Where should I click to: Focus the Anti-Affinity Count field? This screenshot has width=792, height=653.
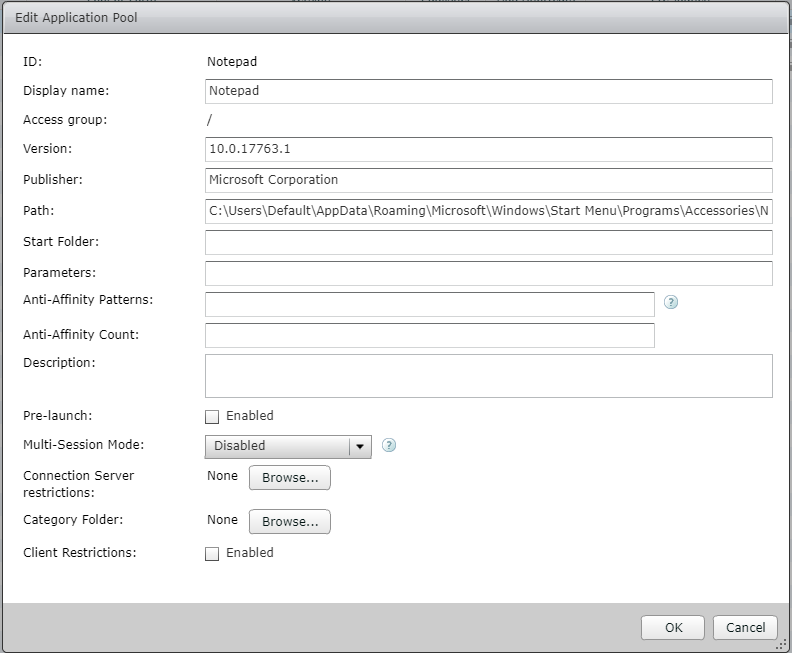(429, 335)
